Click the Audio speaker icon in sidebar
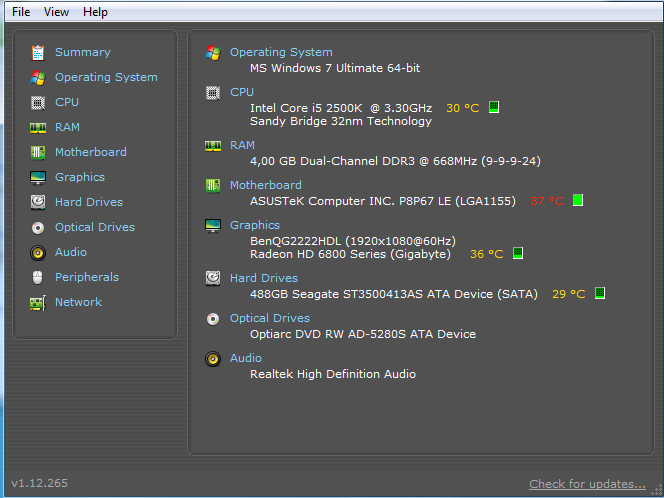This screenshot has height=498, width=664. pyautogui.click(x=38, y=252)
